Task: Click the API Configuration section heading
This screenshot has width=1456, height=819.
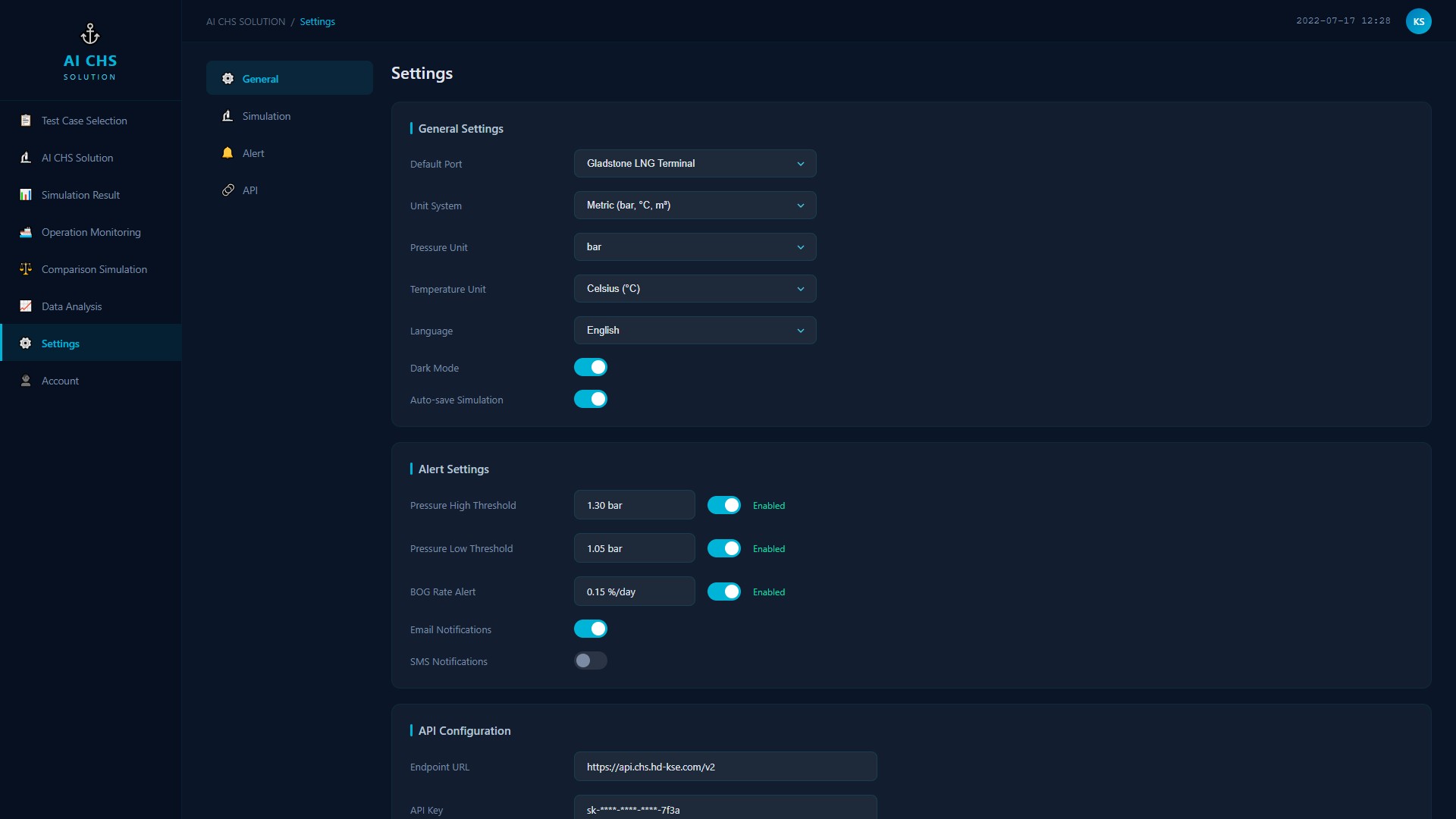Action: pos(464,731)
